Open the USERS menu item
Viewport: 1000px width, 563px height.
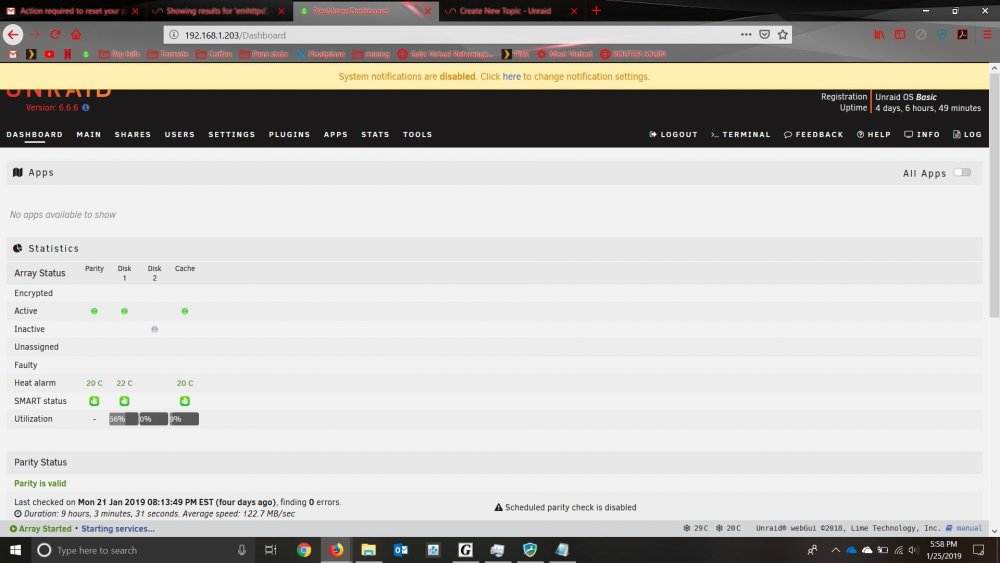(180, 135)
